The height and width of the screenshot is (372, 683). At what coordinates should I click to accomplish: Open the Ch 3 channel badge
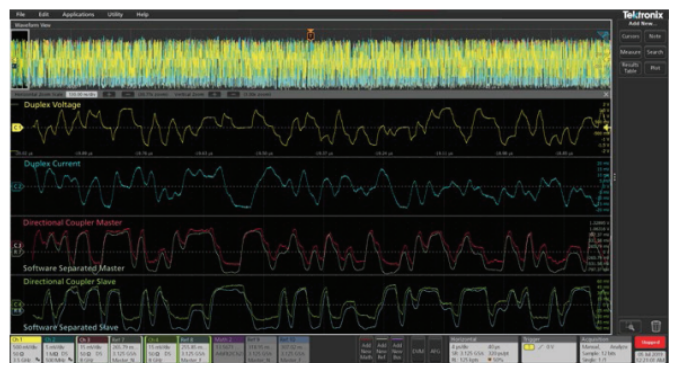tap(93, 349)
